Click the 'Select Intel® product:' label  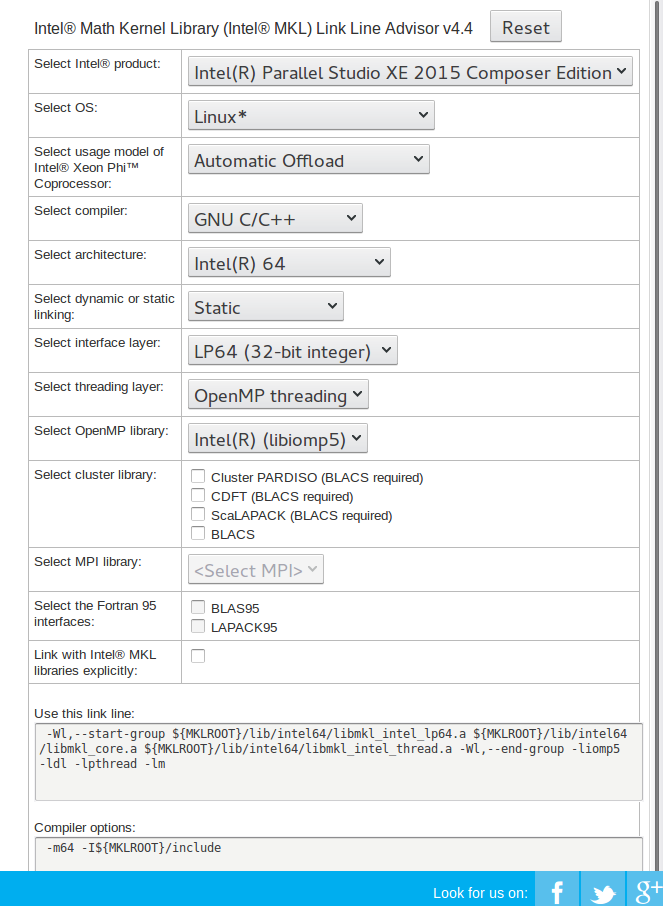pyautogui.click(x=97, y=64)
